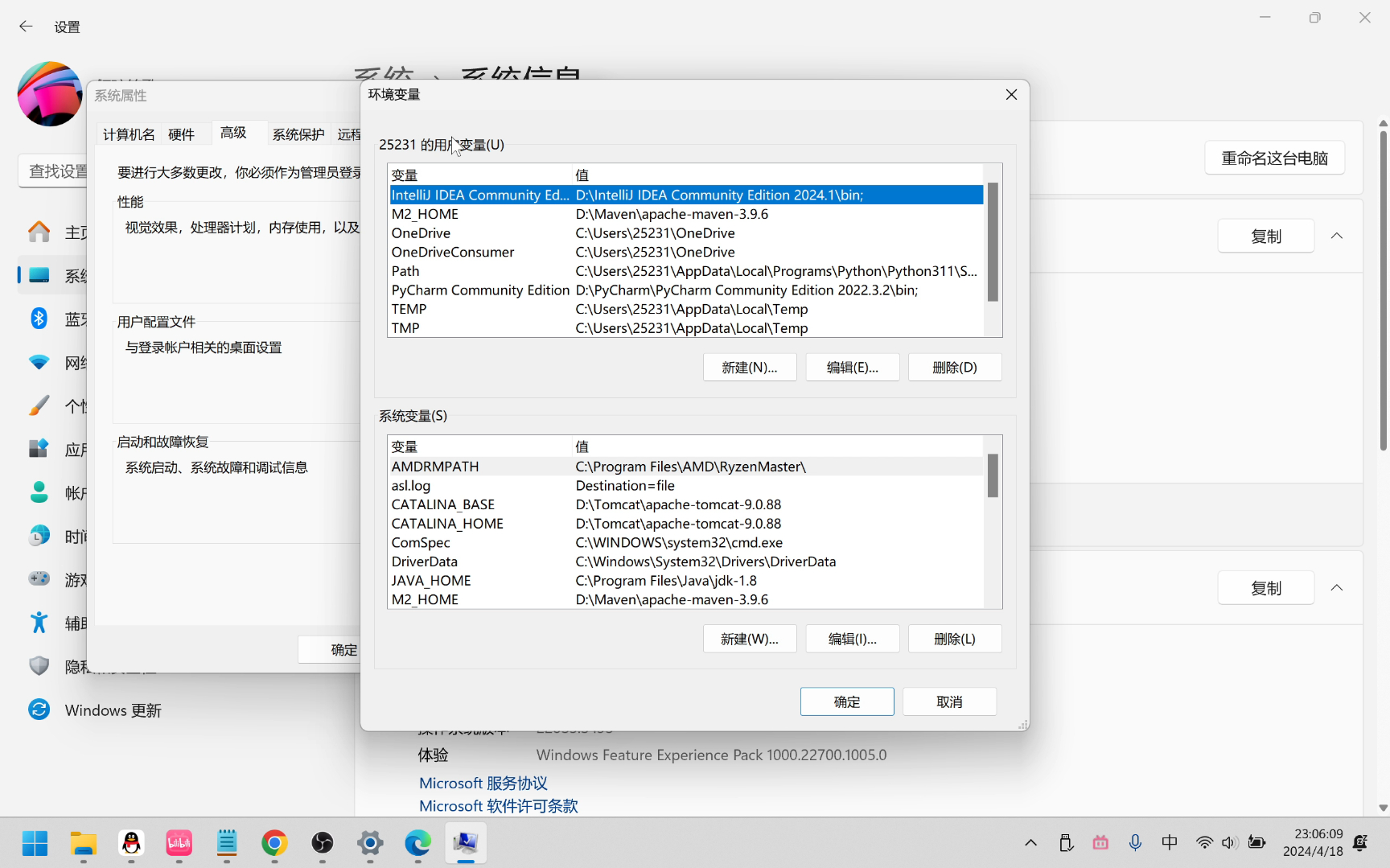This screenshot has width=1390, height=868.
Task: Open Microsoft 服务协议 link
Action: coord(483,783)
